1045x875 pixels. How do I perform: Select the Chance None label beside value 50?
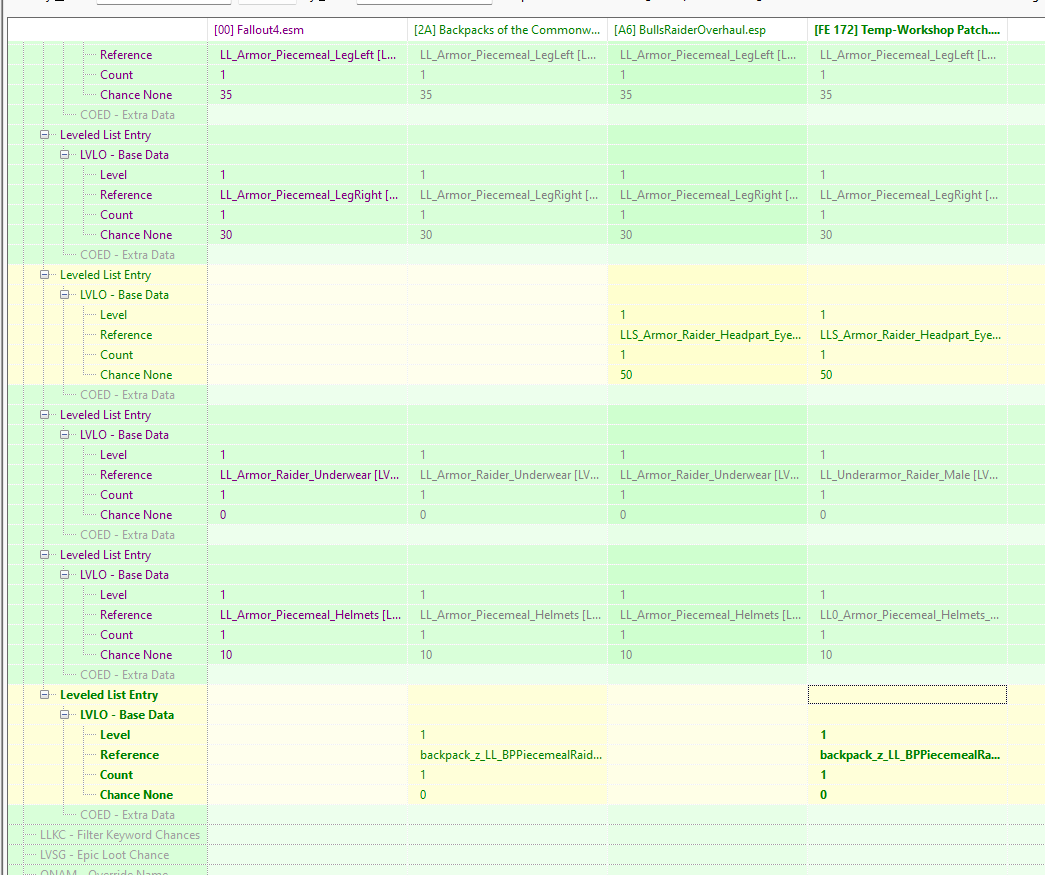136,375
